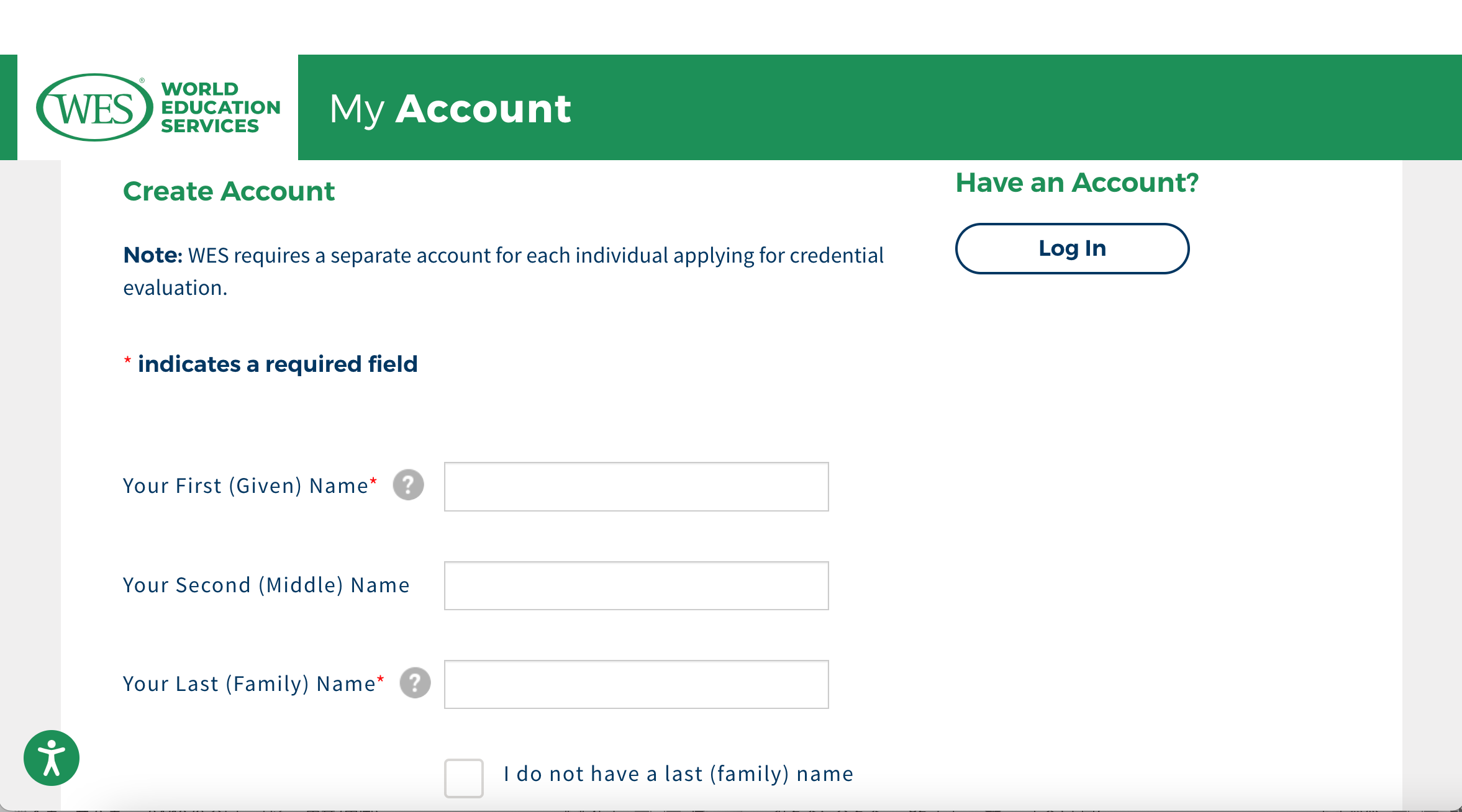
Task: Open the First (Given) Name help icon
Action: coord(408,485)
